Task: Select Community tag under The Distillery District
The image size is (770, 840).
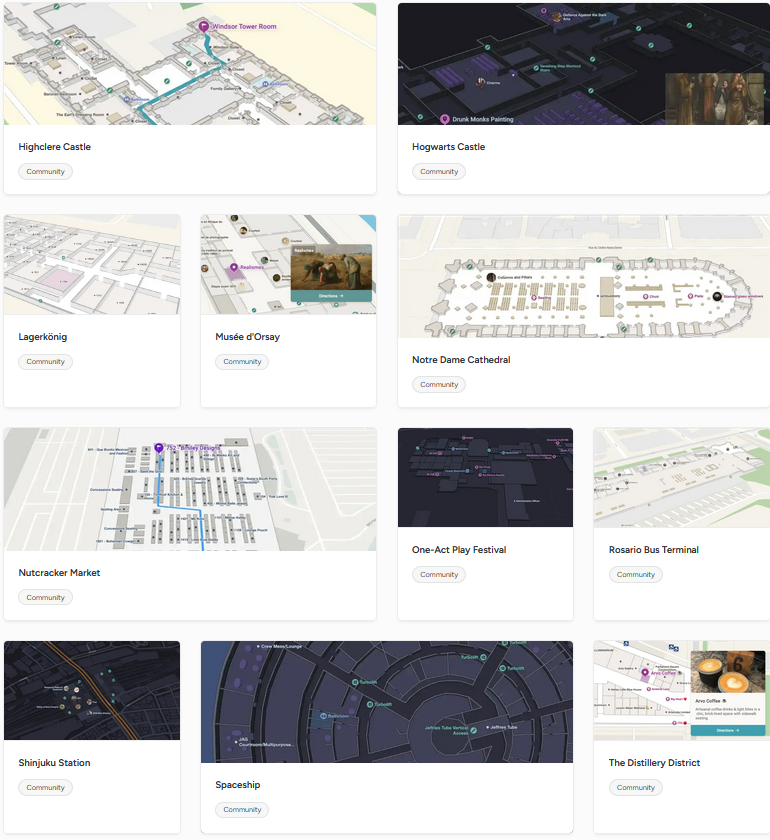Action: (x=636, y=788)
